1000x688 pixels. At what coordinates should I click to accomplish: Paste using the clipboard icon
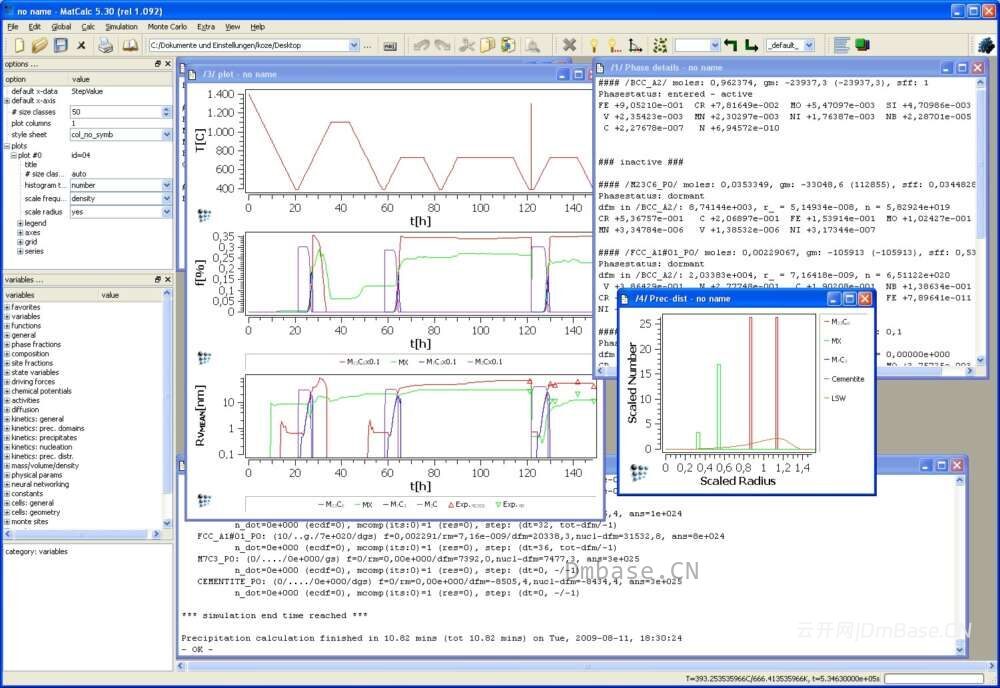(509, 45)
